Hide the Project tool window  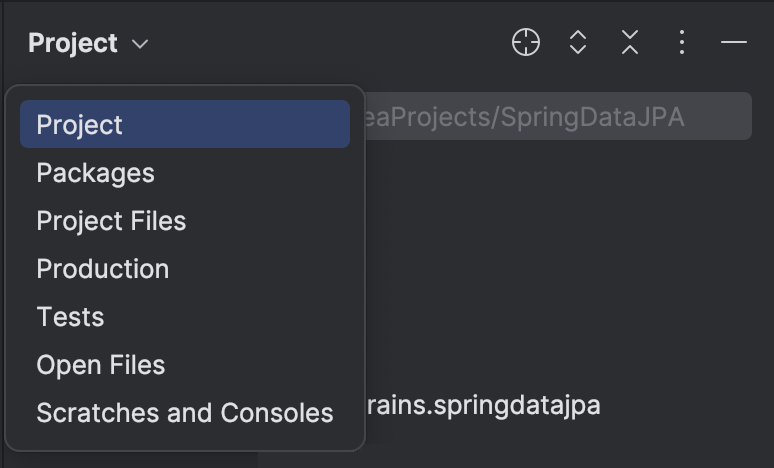tap(734, 42)
